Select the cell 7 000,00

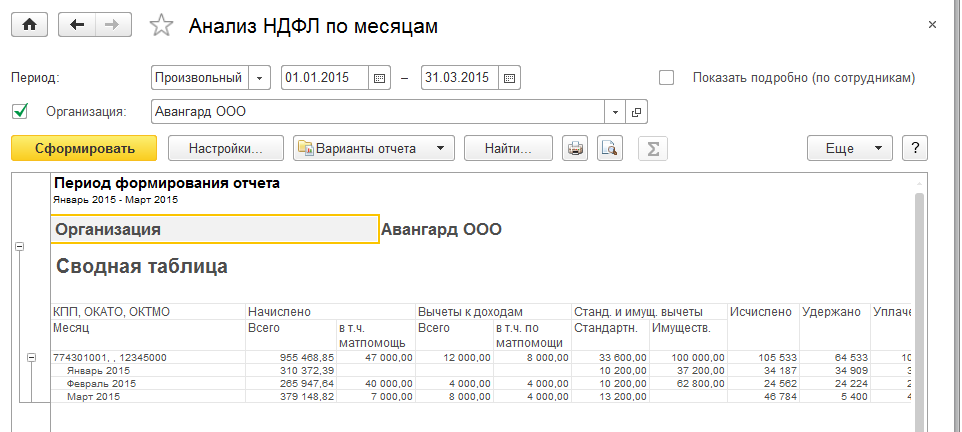pyautogui.click(x=376, y=396)
